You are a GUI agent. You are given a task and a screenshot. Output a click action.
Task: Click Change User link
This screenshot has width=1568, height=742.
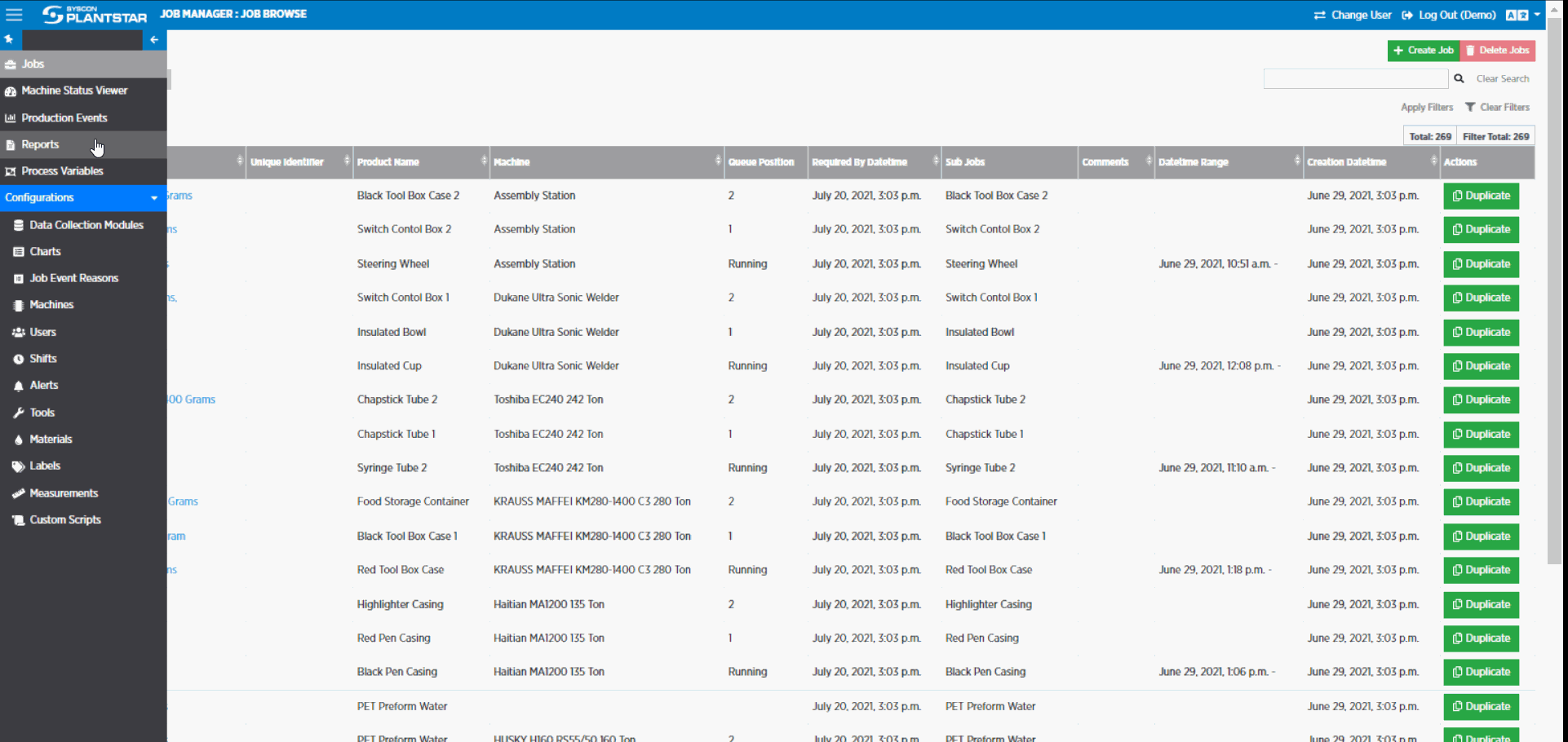tap(1353, 15)
